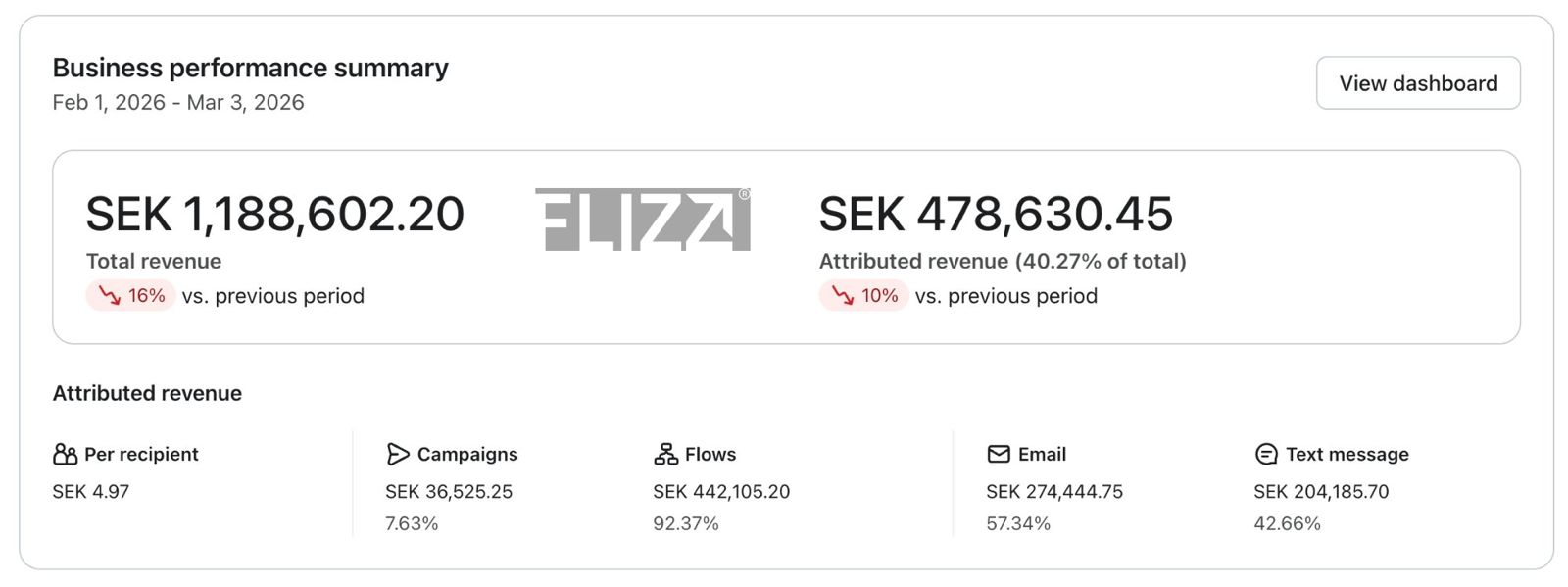Select the Total revenue figure SEK 1,188,602.20

click(x=275, y=213)
